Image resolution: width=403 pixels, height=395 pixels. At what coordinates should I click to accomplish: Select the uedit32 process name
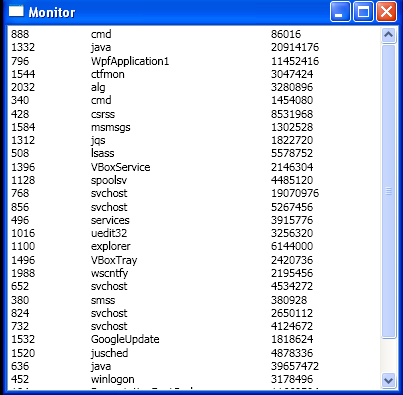[109, 233]
